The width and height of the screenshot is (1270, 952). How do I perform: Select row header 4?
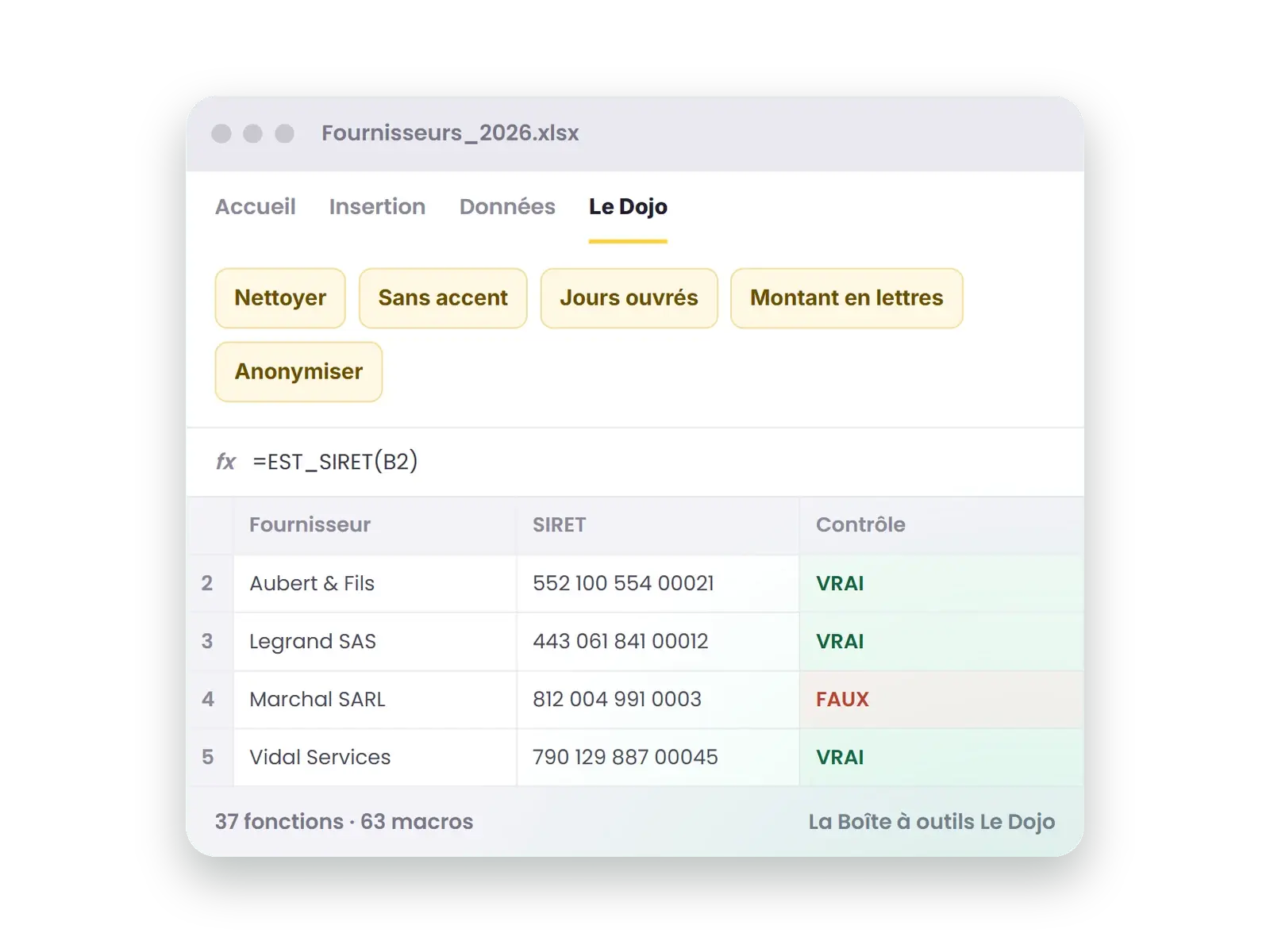210,699
